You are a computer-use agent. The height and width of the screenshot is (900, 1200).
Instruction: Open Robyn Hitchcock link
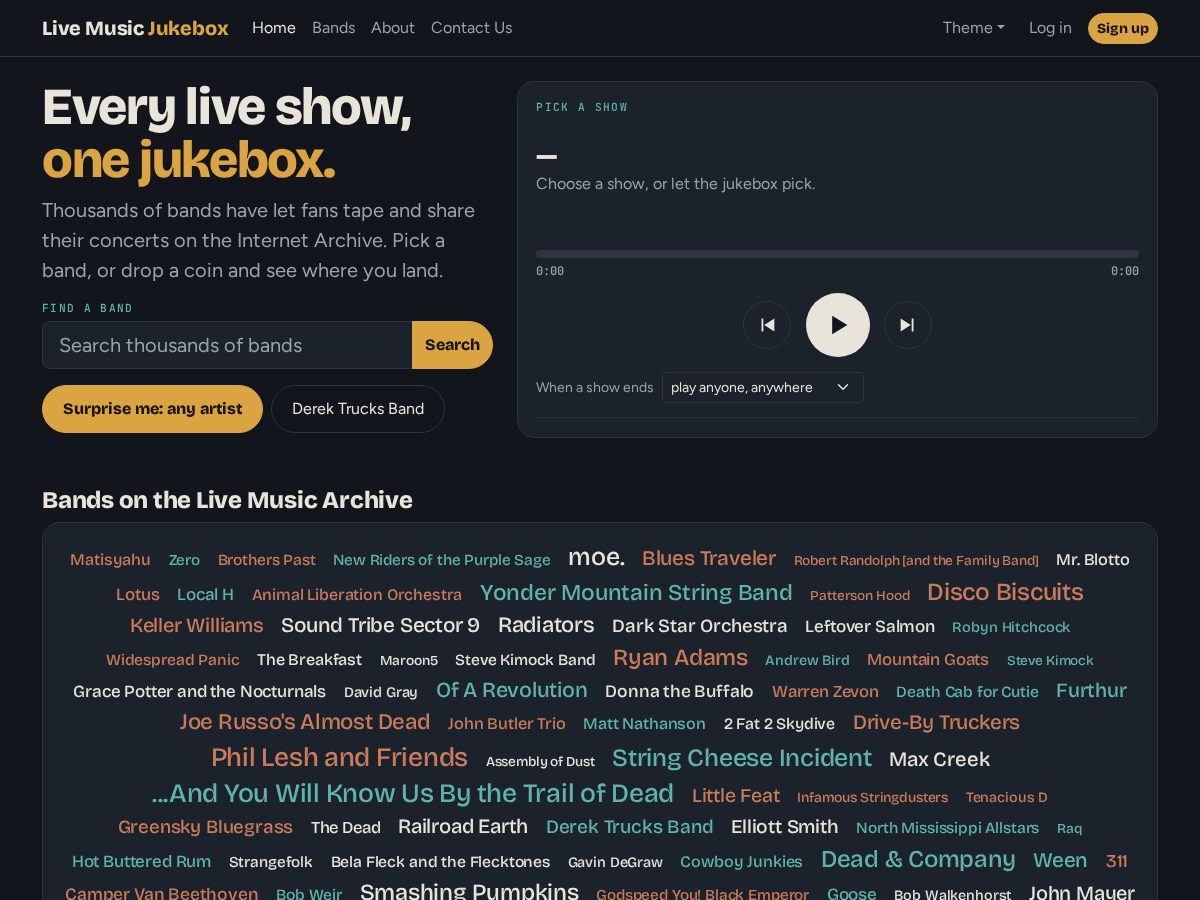[1011, 627]
